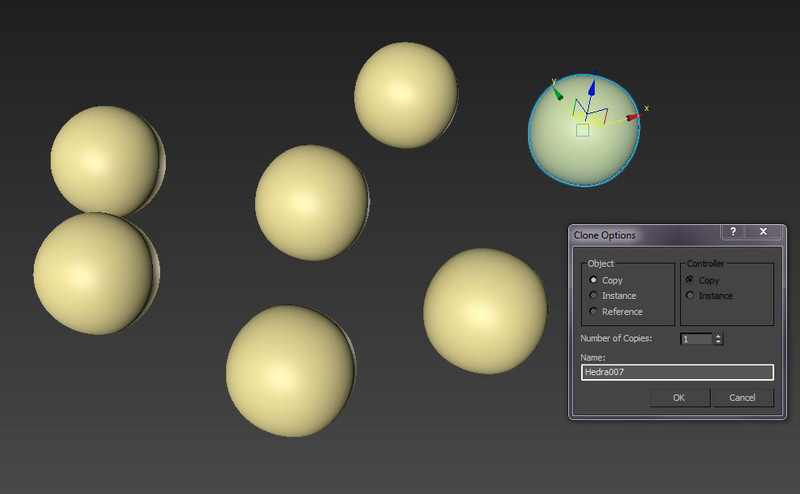
Task: Increase Number of Copies with up spinner arrow
Action: pos(718,336)
